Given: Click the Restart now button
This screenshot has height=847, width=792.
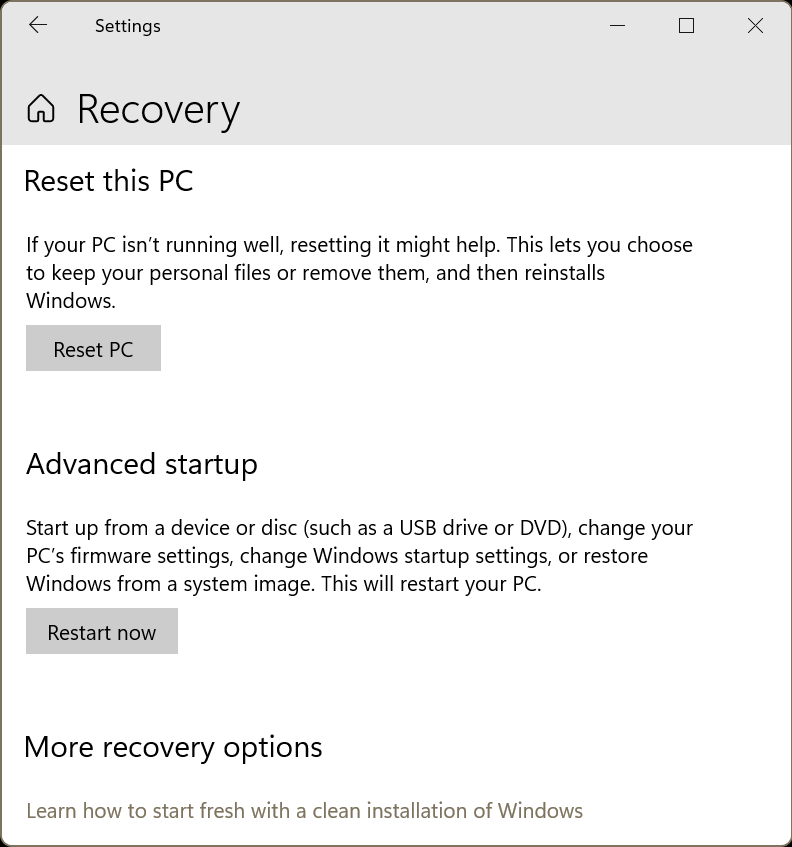Looking at the screenshot, I should click(101, 631).
